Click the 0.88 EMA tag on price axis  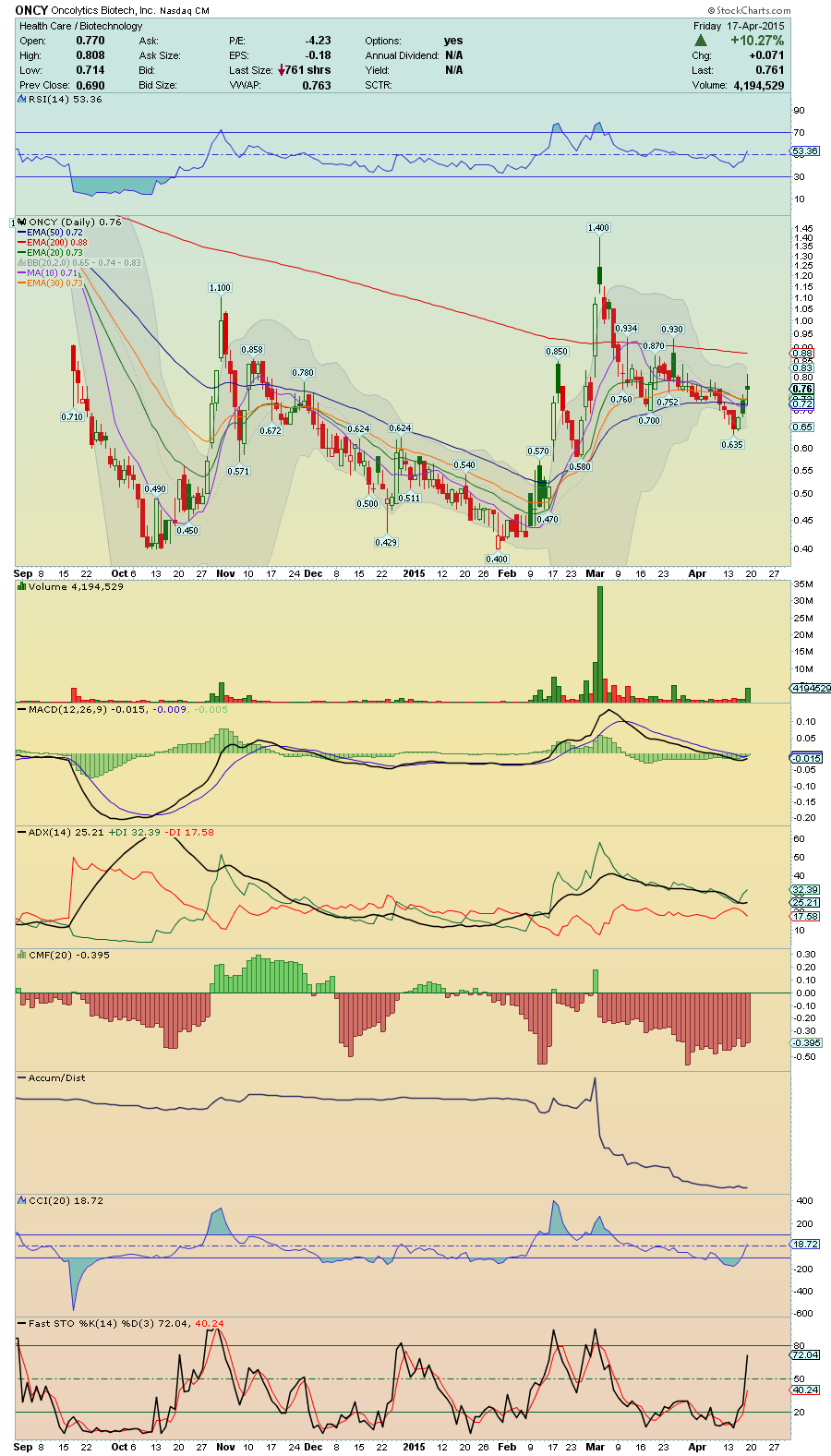coord(803,353)
